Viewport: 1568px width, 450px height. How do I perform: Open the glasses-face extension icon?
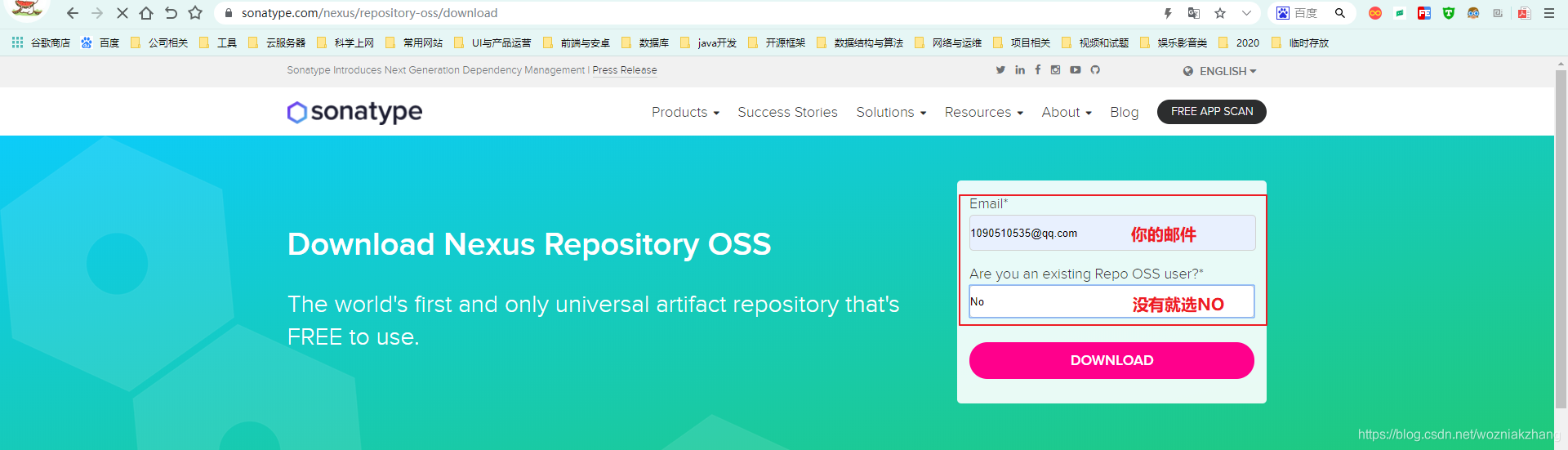tap(1473, 13)
